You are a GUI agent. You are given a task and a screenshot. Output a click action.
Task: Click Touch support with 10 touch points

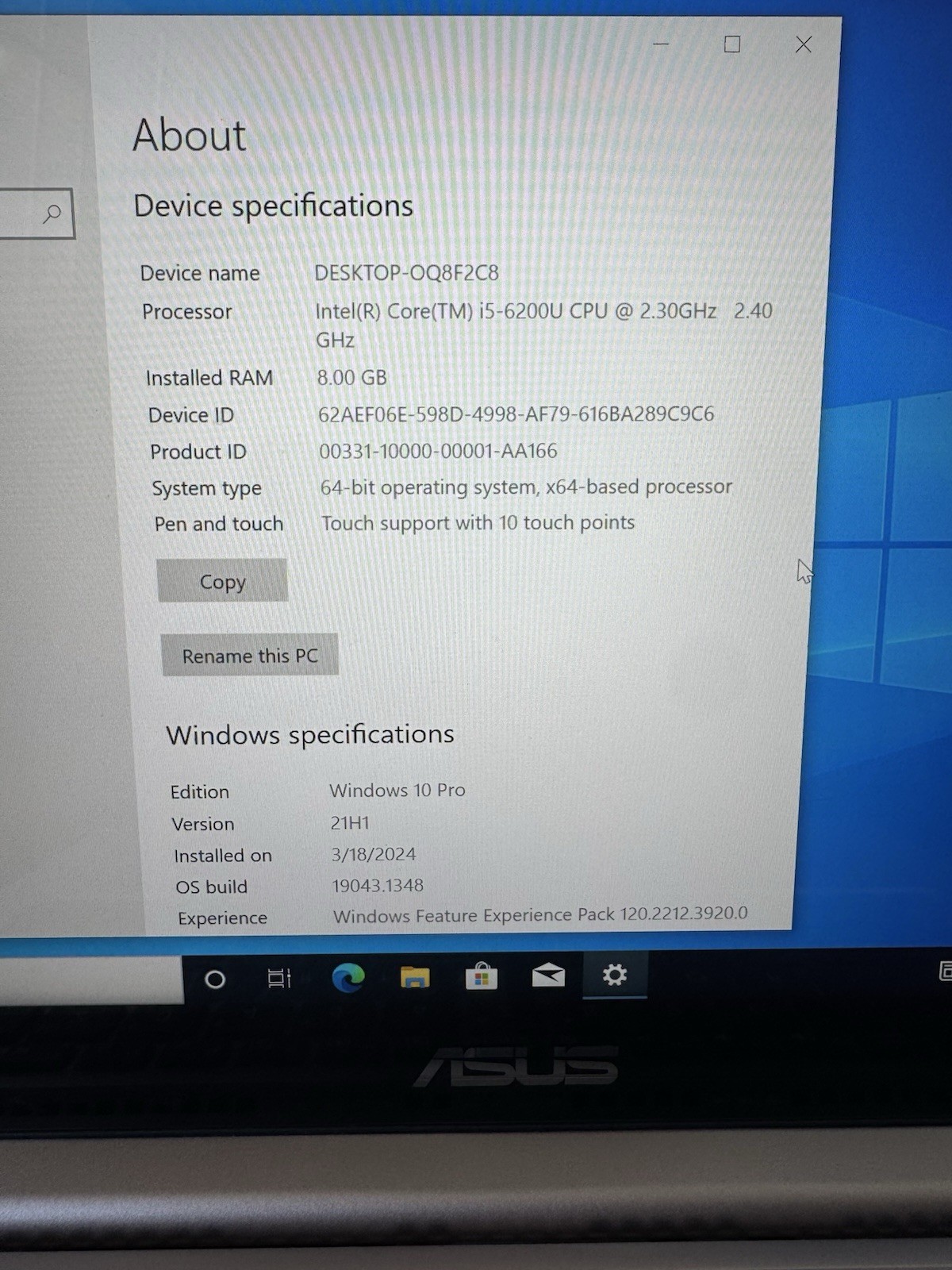click(x=478, y=523)
